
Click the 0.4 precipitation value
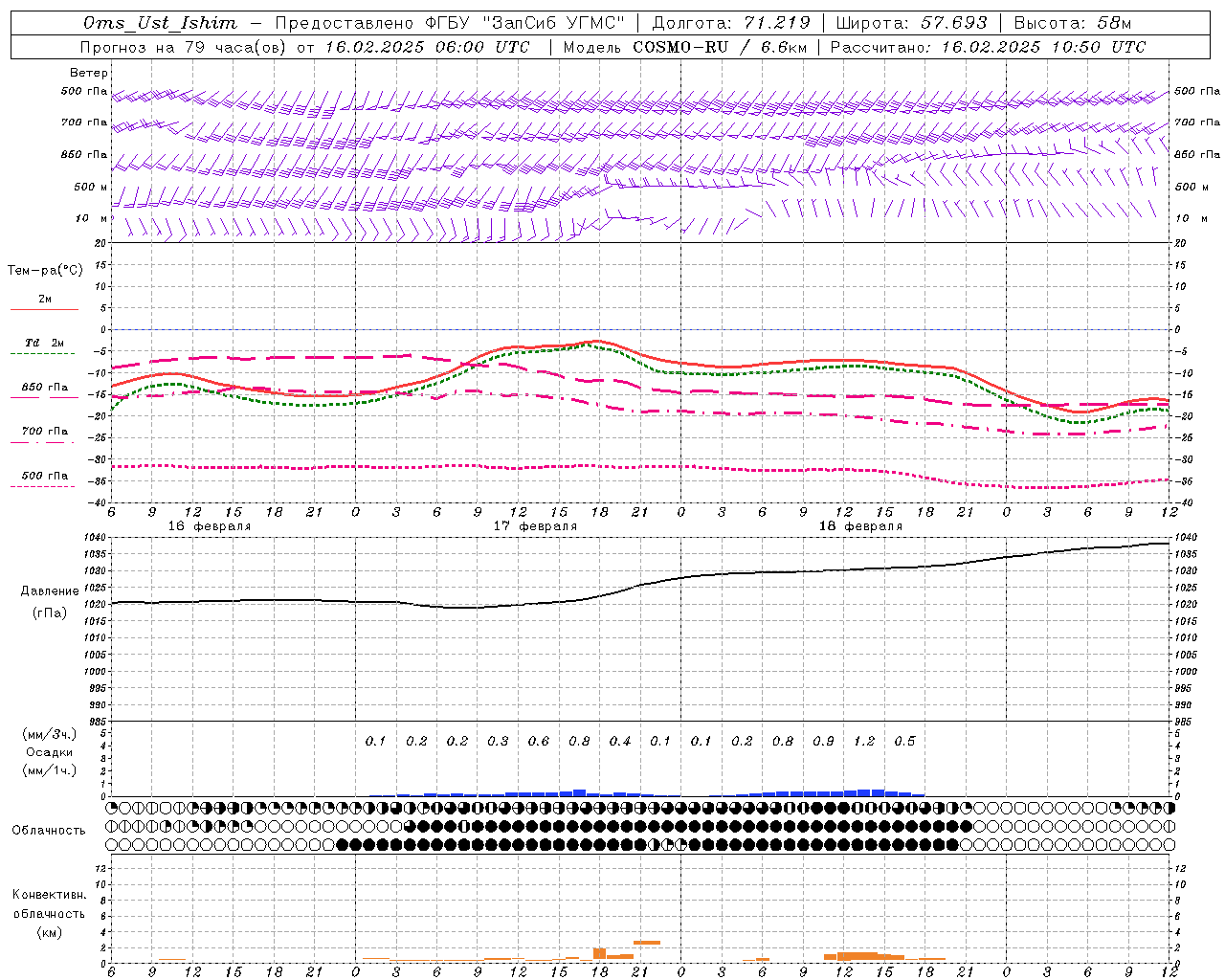pos(620,742)
